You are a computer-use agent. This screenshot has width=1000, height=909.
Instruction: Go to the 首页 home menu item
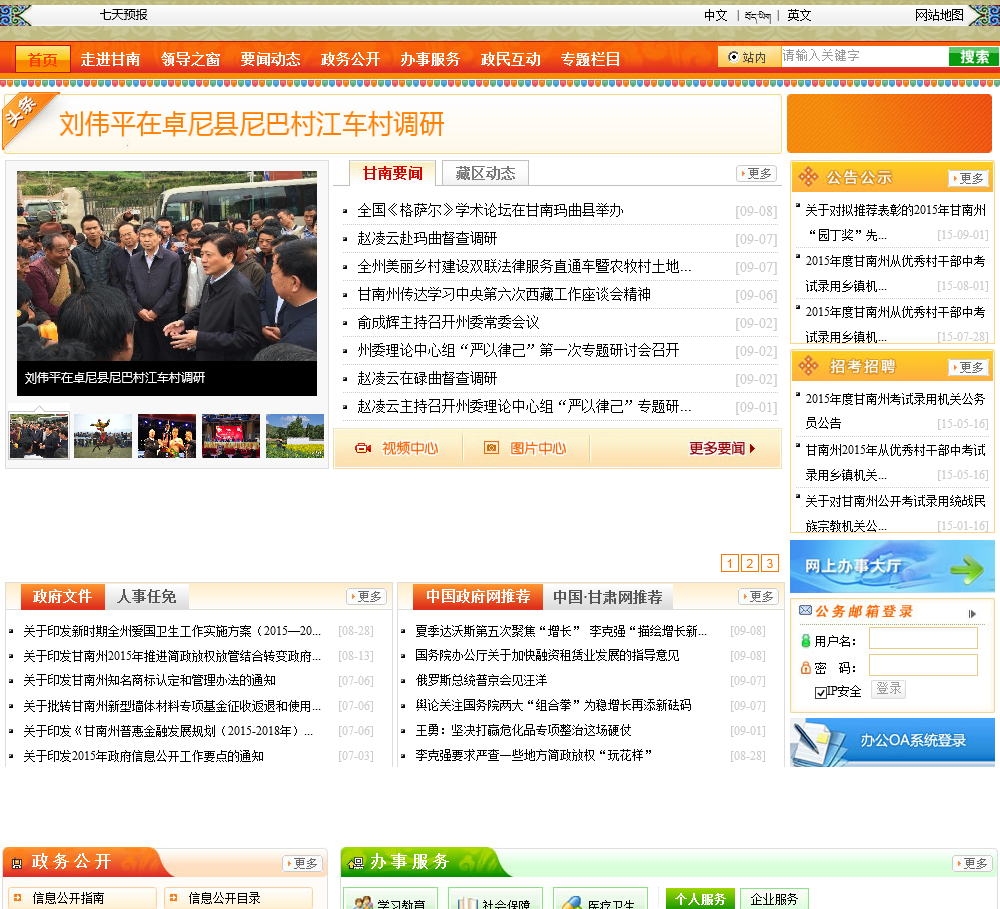coord(43,59)
